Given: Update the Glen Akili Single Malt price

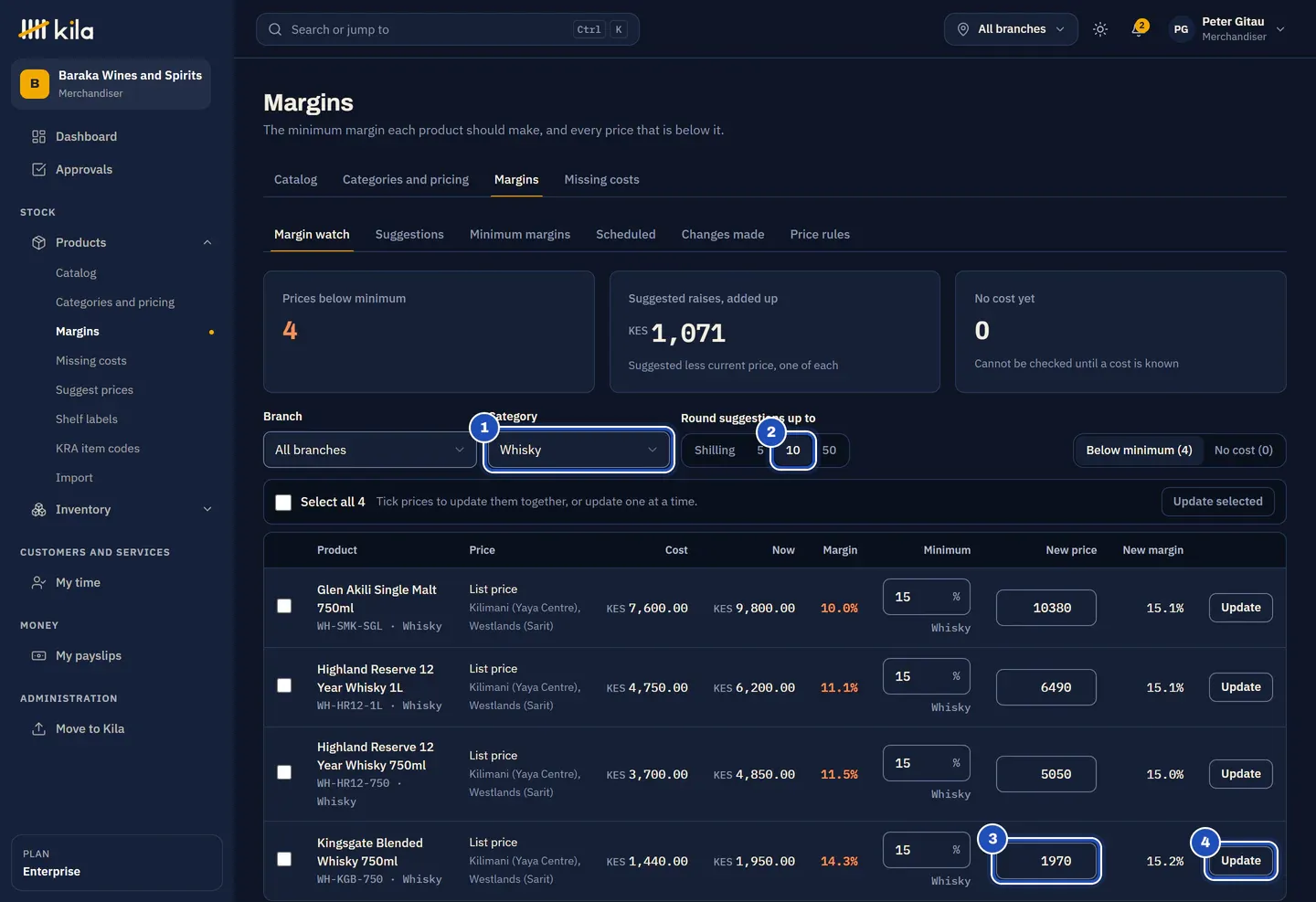Looking at the screenshot, I should point(1241,608).
